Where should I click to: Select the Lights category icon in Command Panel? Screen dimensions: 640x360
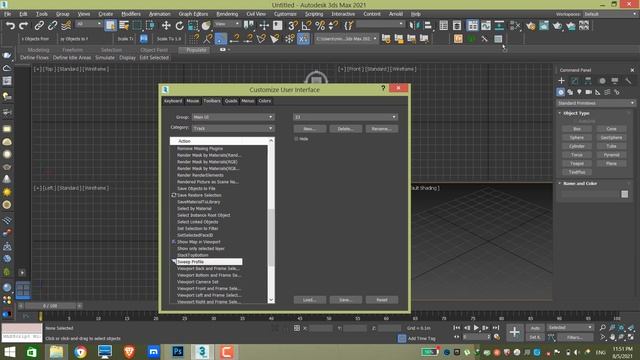tap(579, 92)
